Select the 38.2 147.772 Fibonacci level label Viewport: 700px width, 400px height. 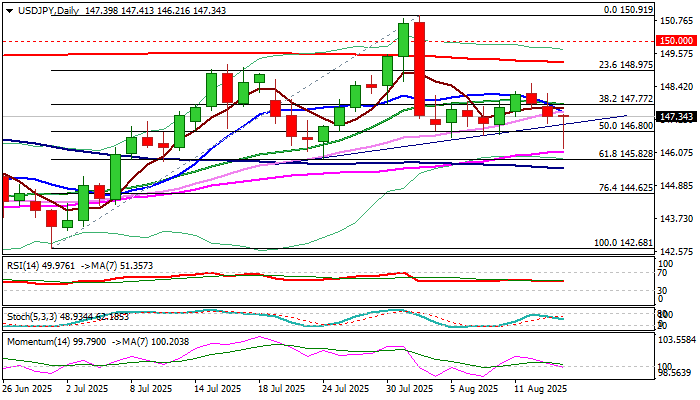tap(625, 99)
